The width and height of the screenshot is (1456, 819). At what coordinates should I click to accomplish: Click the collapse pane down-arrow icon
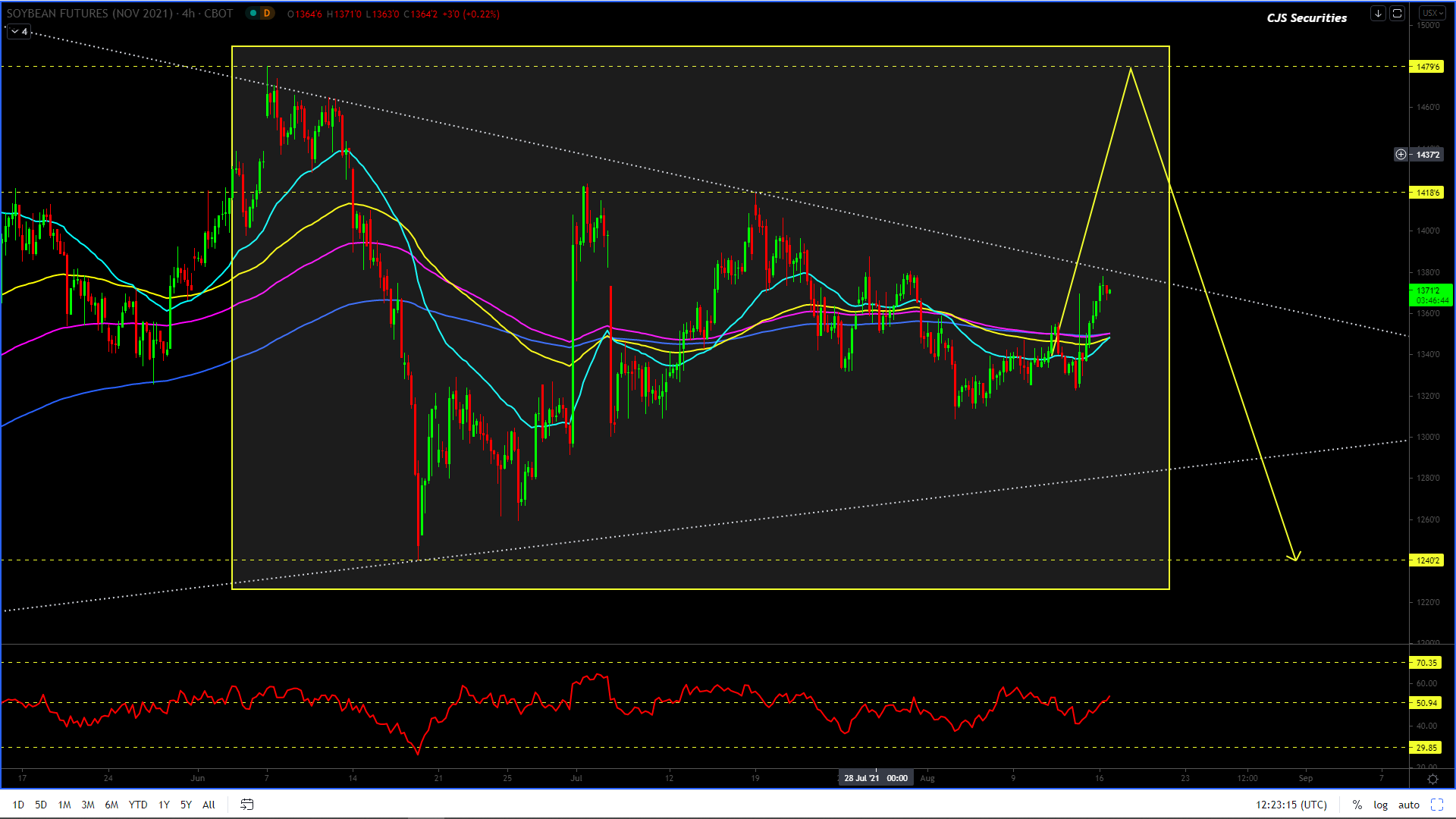[1378, 13]
